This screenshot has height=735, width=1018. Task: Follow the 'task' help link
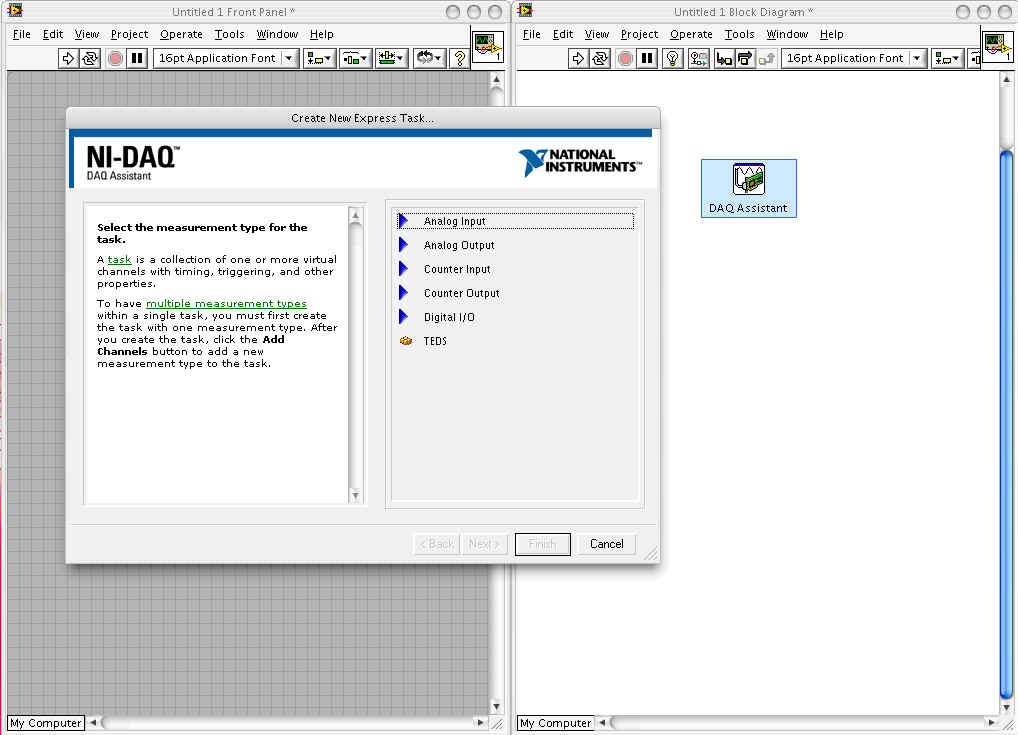point(119,260)
